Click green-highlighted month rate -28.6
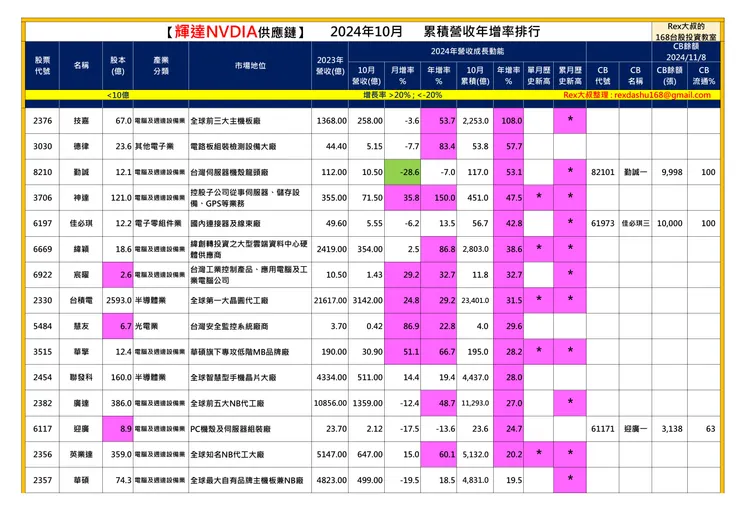Image resolution: width=740 pixels, height=523 pixels. pyautogui.click(x=403, y=172)
